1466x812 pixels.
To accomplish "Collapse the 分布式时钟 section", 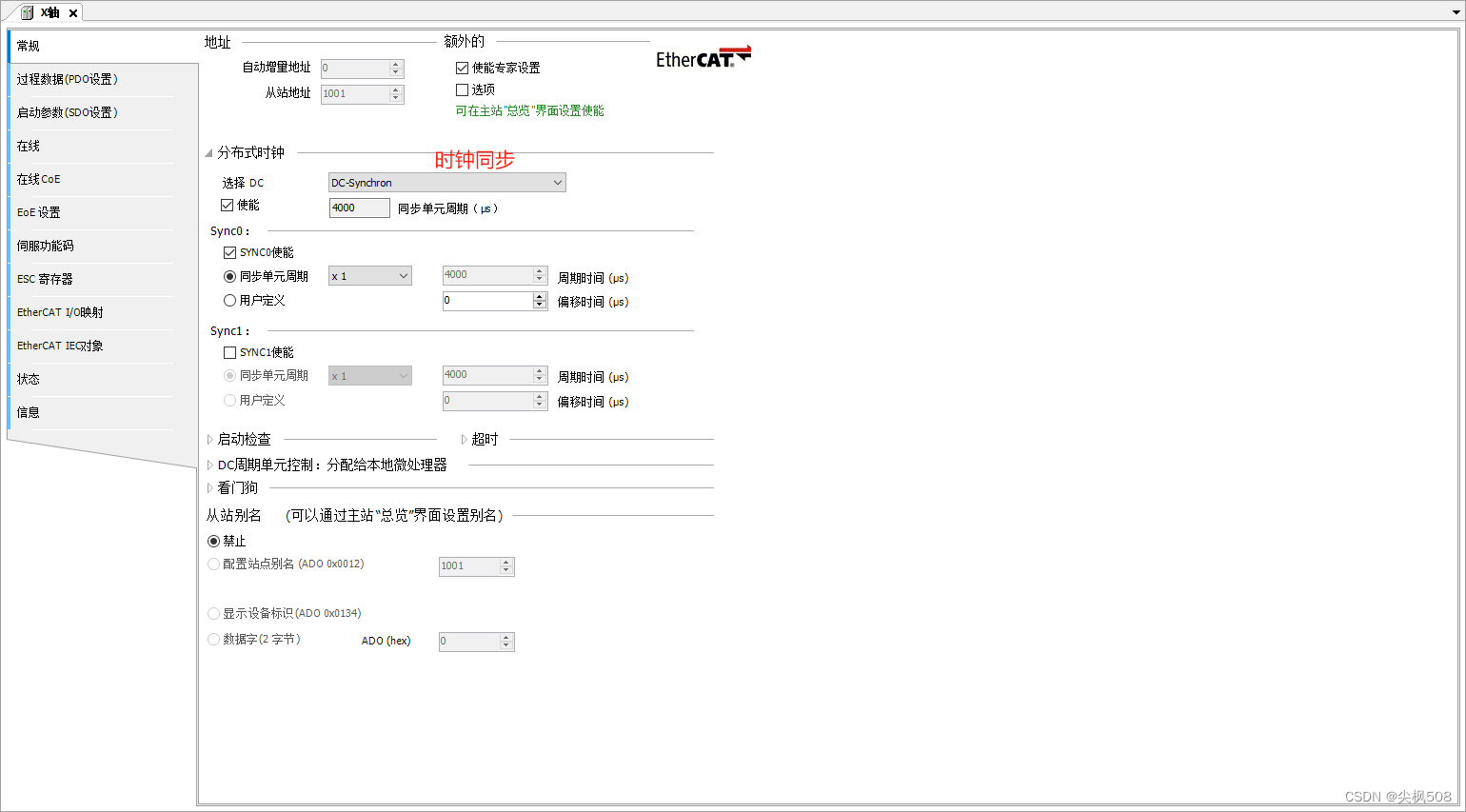I will coord(209,152).
